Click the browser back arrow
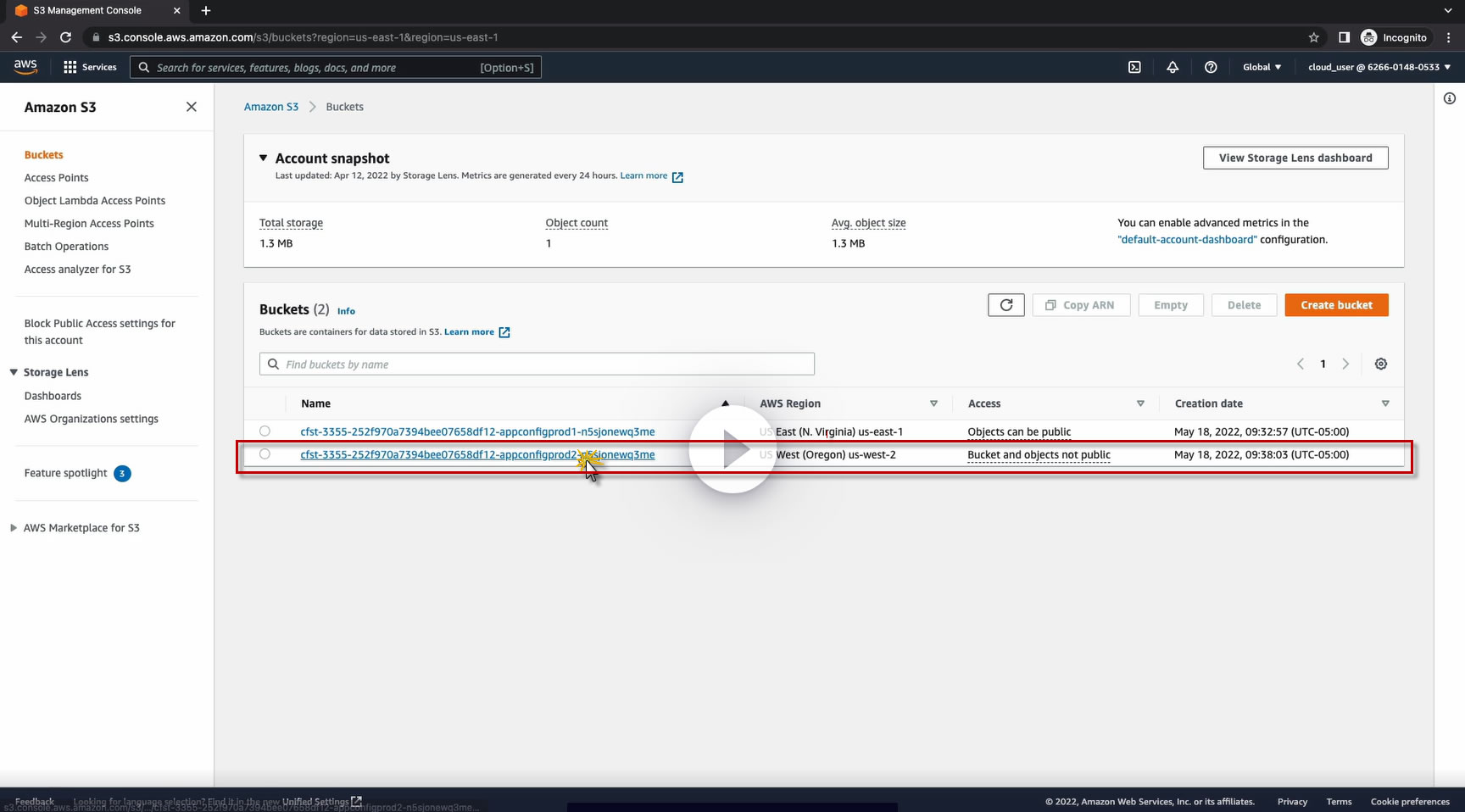Screen dimensions: 1465x812 (17, 37)
